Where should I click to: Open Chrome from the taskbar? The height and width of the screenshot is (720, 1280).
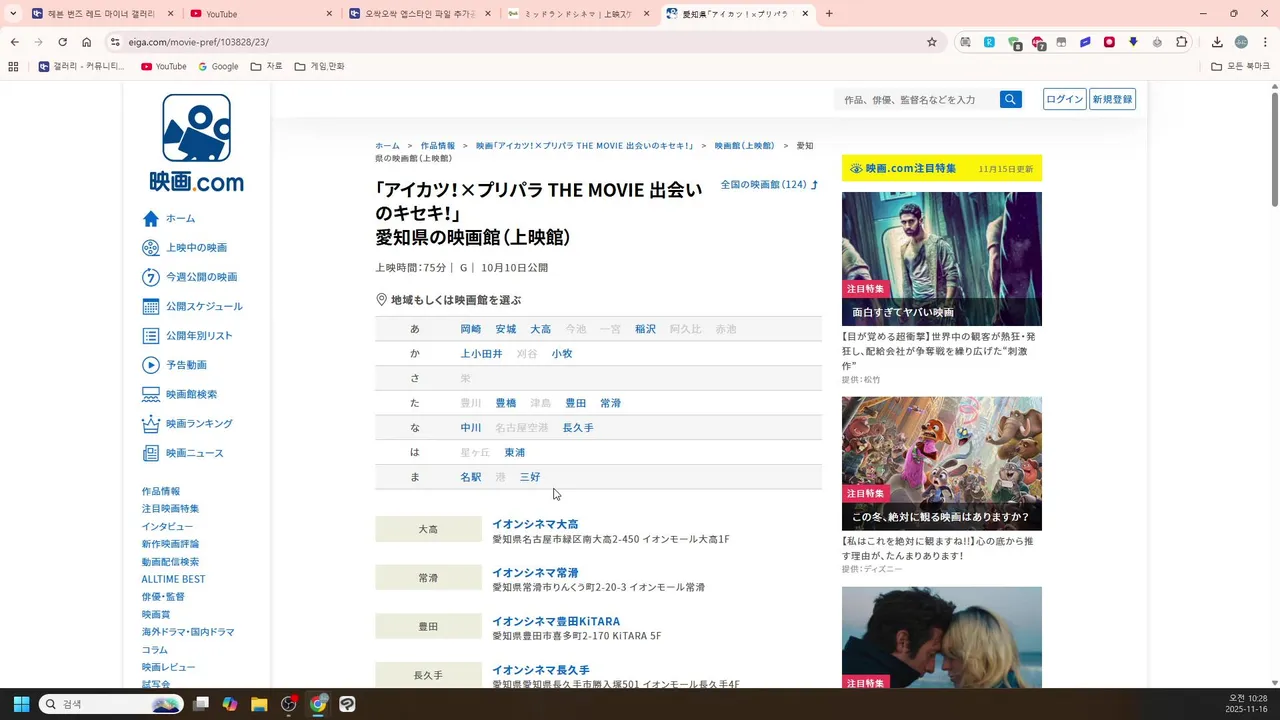point(318,704)
